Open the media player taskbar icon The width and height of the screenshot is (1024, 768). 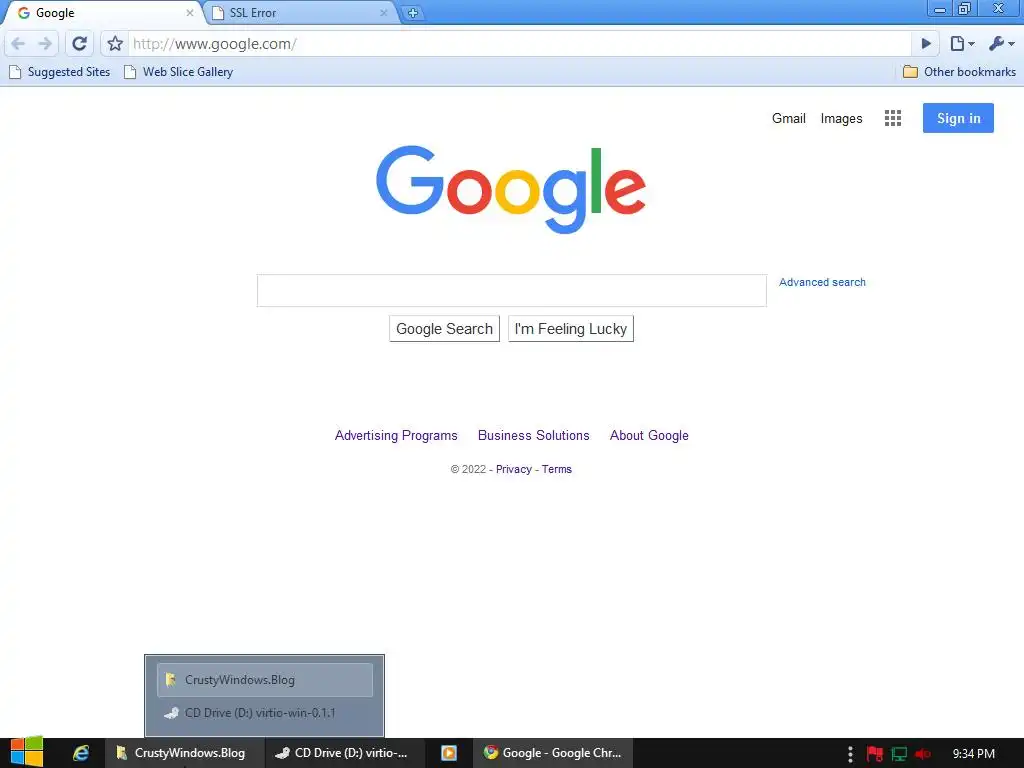point(449,752)
